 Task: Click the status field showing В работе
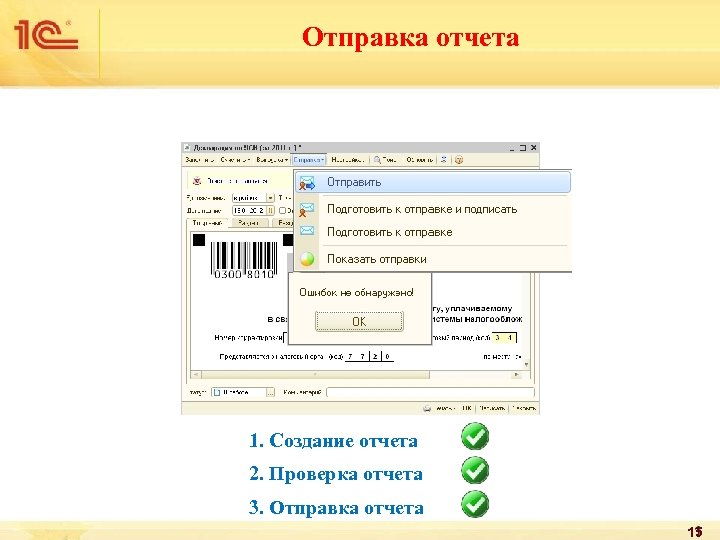[x=239, y=393]
